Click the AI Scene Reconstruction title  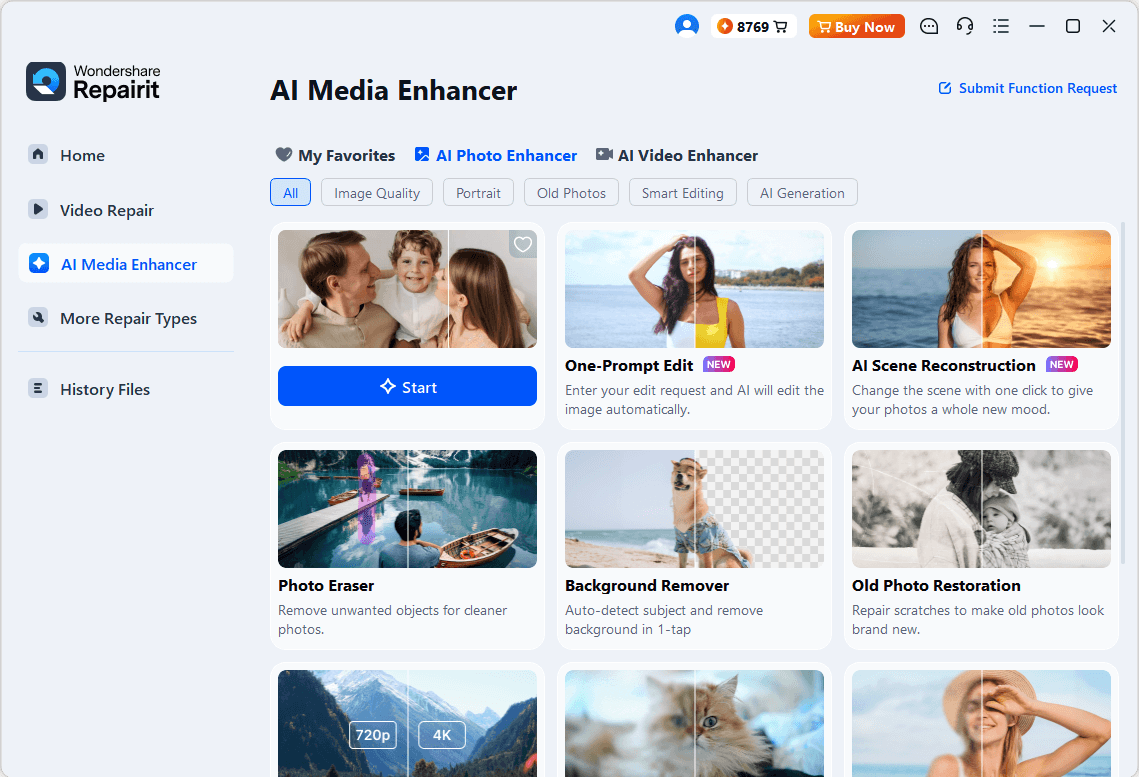pyautogui.click(x=944, y=366)
